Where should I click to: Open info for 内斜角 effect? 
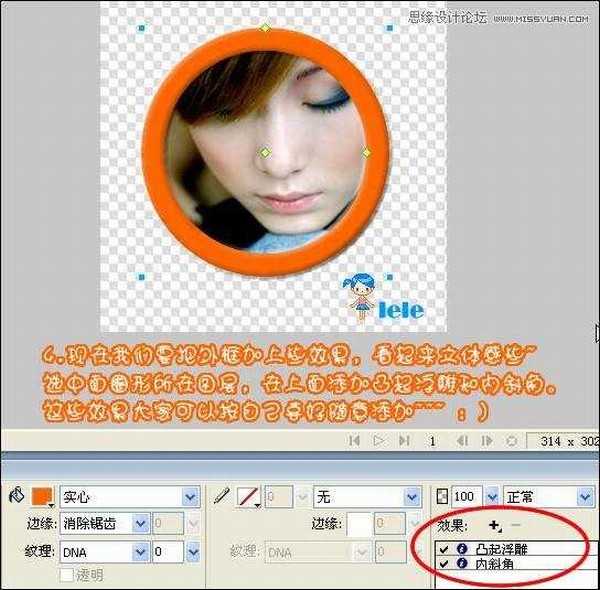pos(462,563)
